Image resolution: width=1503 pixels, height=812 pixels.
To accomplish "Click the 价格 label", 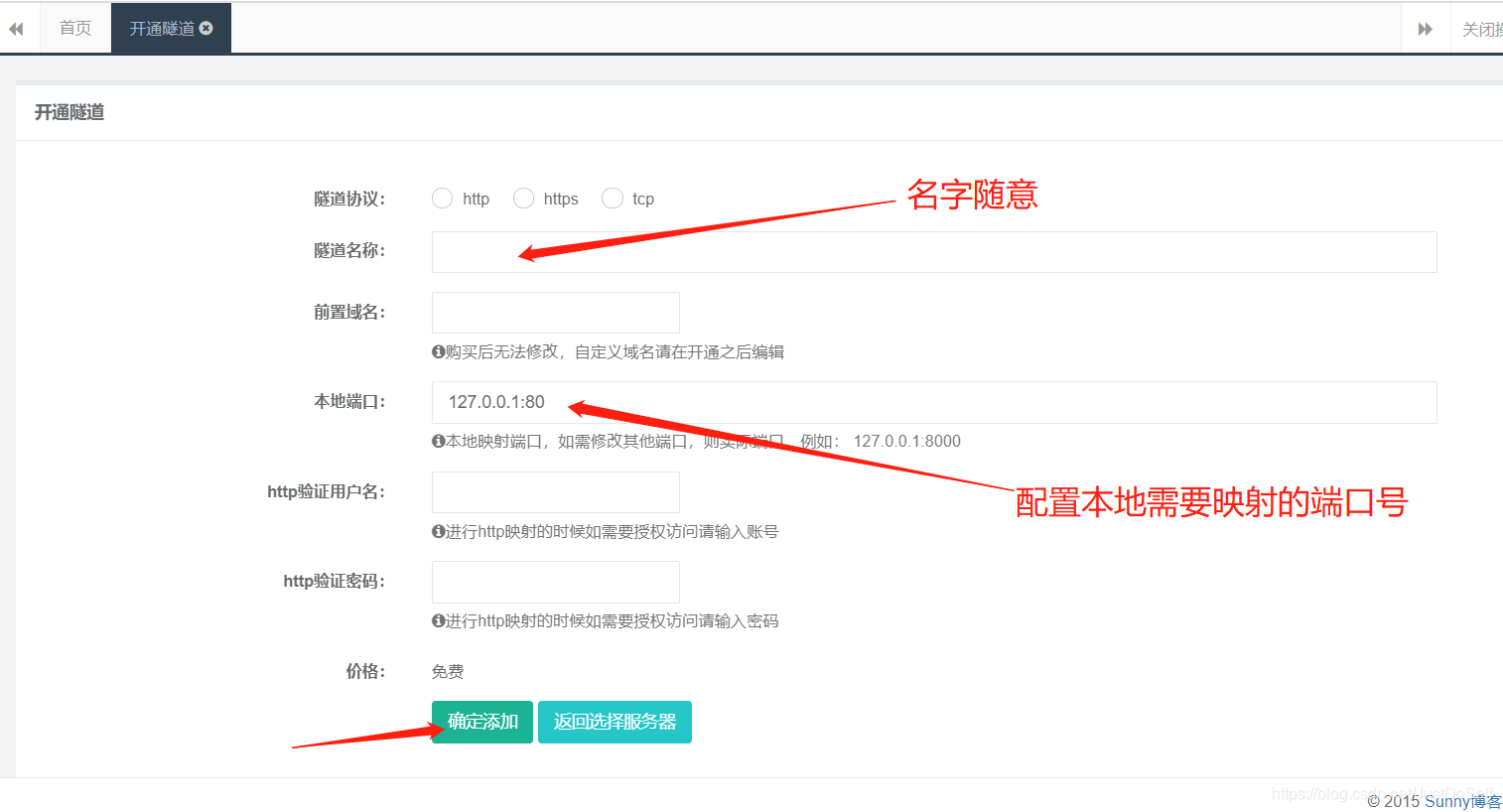I will pyautogui.click(x=365, y=671).
